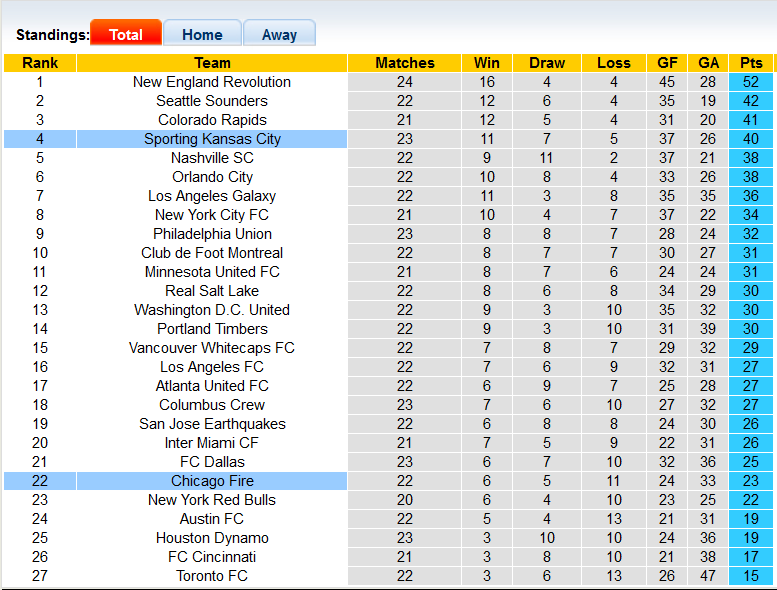
Task: Open Seattle Sounders team page
Action: point(212,101)
